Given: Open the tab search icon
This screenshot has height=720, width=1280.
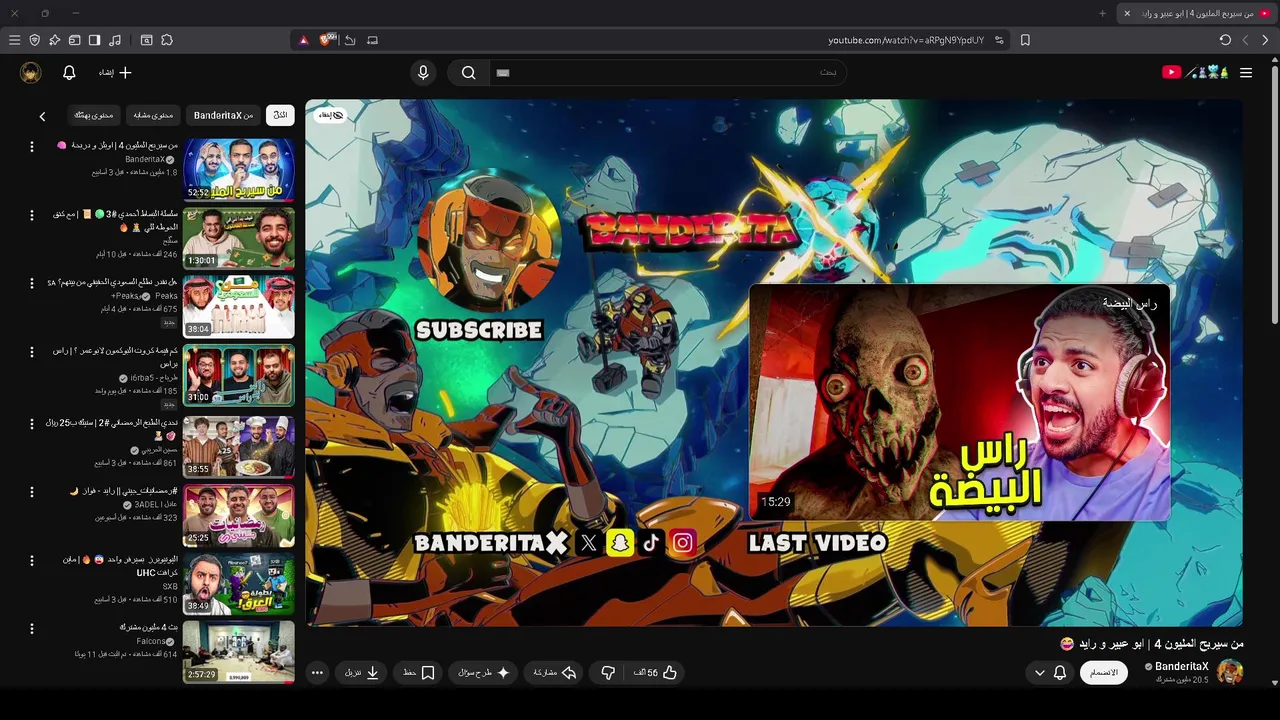Looking at the screenshot, I should coord(146,40).
